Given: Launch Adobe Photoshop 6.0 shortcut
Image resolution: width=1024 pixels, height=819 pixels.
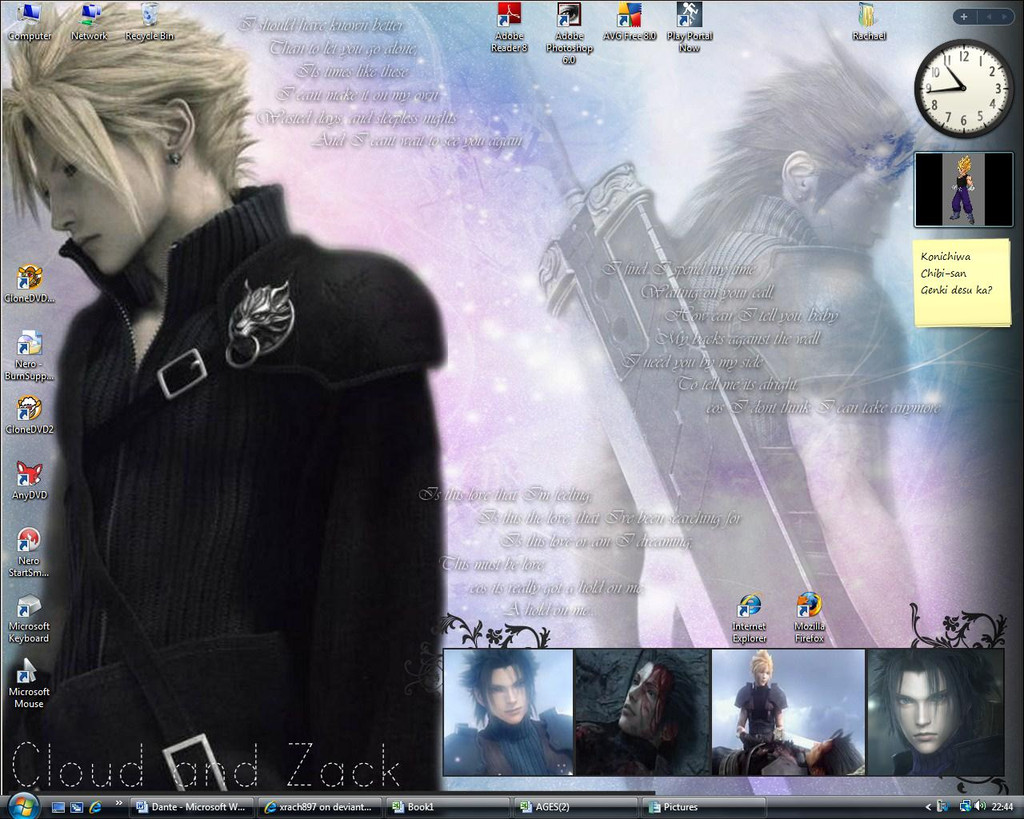Looking at the screenshot, I should (x=569, y=33).
